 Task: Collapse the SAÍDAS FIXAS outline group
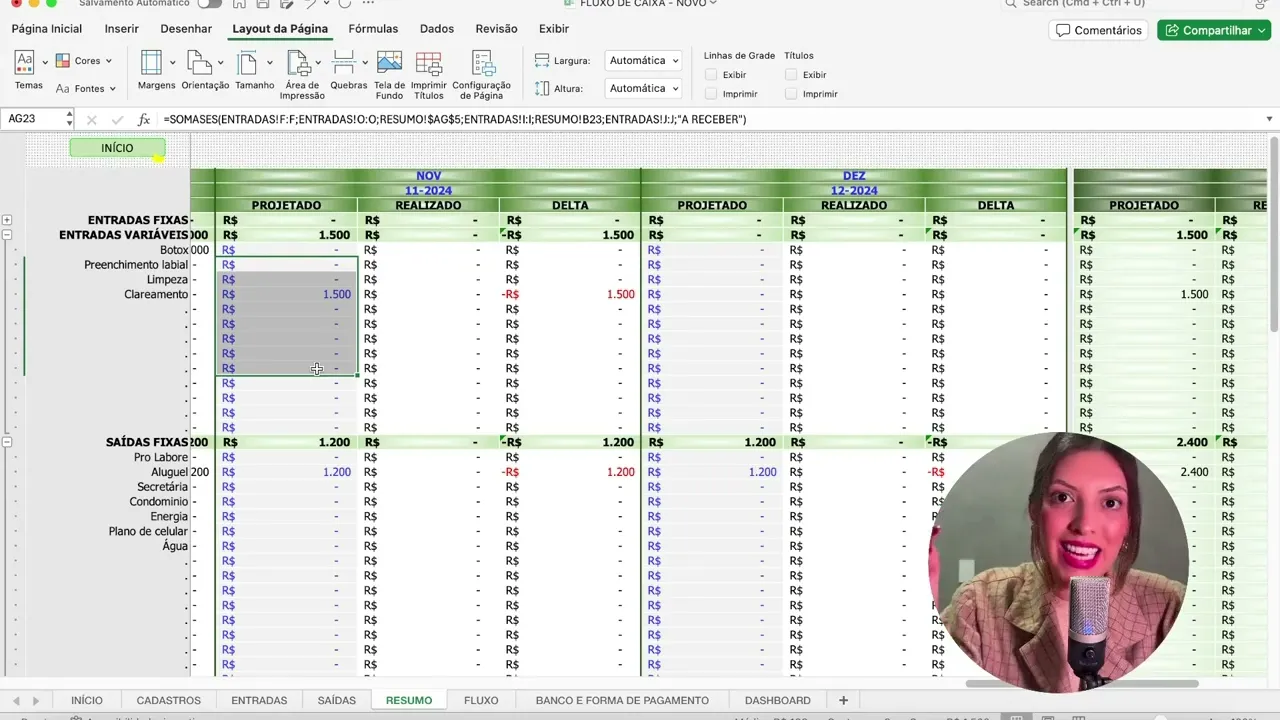(7, 442)
